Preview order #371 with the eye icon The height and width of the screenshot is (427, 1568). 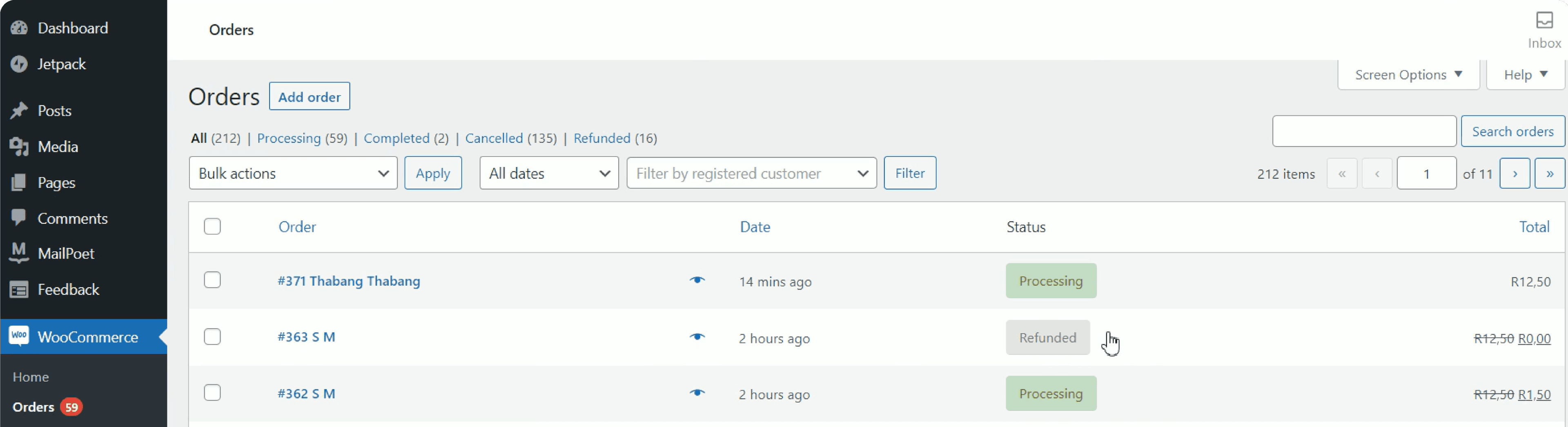(697, 280)
